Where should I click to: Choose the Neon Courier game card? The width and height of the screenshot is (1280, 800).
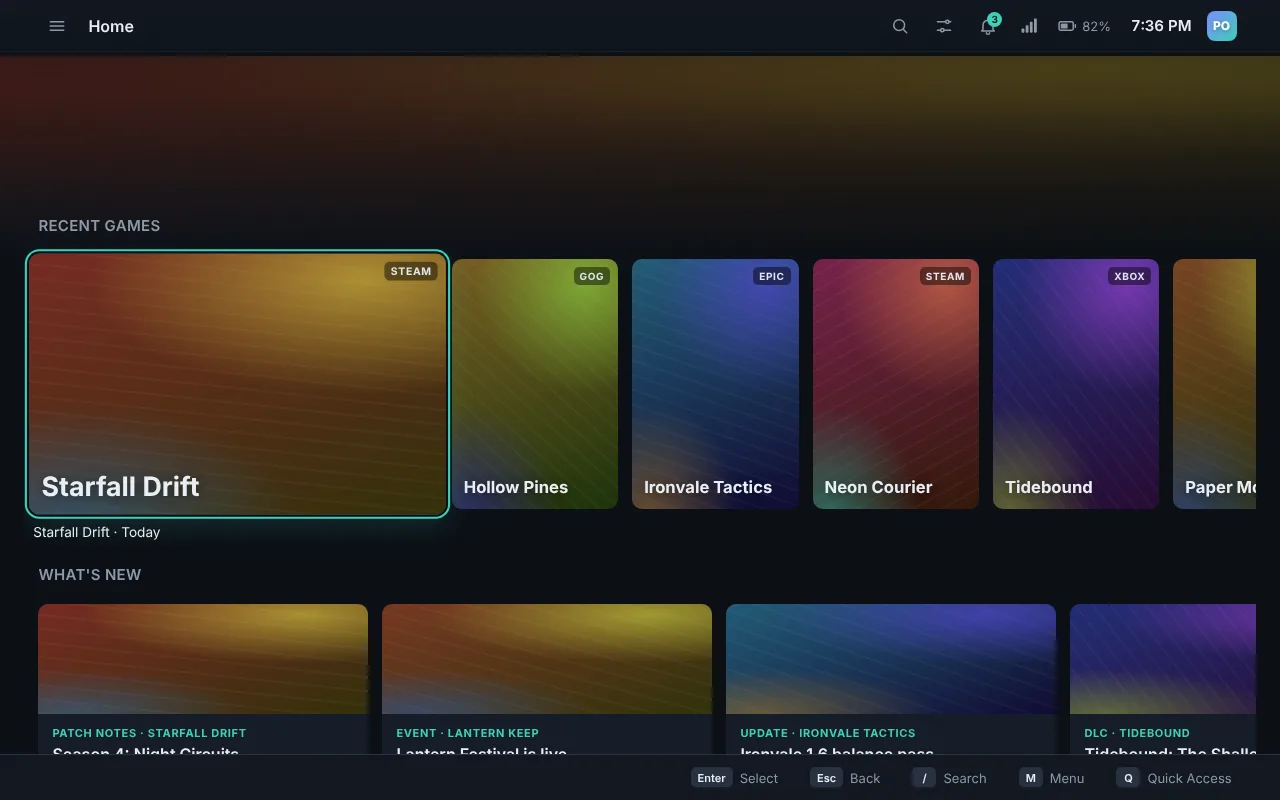coord(896,384)
